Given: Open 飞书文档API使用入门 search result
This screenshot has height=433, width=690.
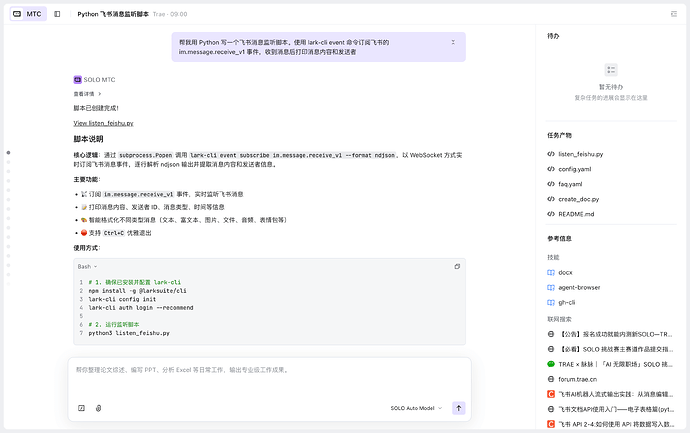Looking at the screenshot, I should tap(615, 409).
